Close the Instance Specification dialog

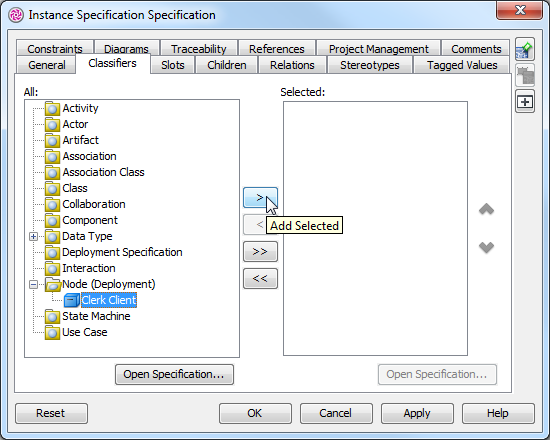tap(519, 10)
